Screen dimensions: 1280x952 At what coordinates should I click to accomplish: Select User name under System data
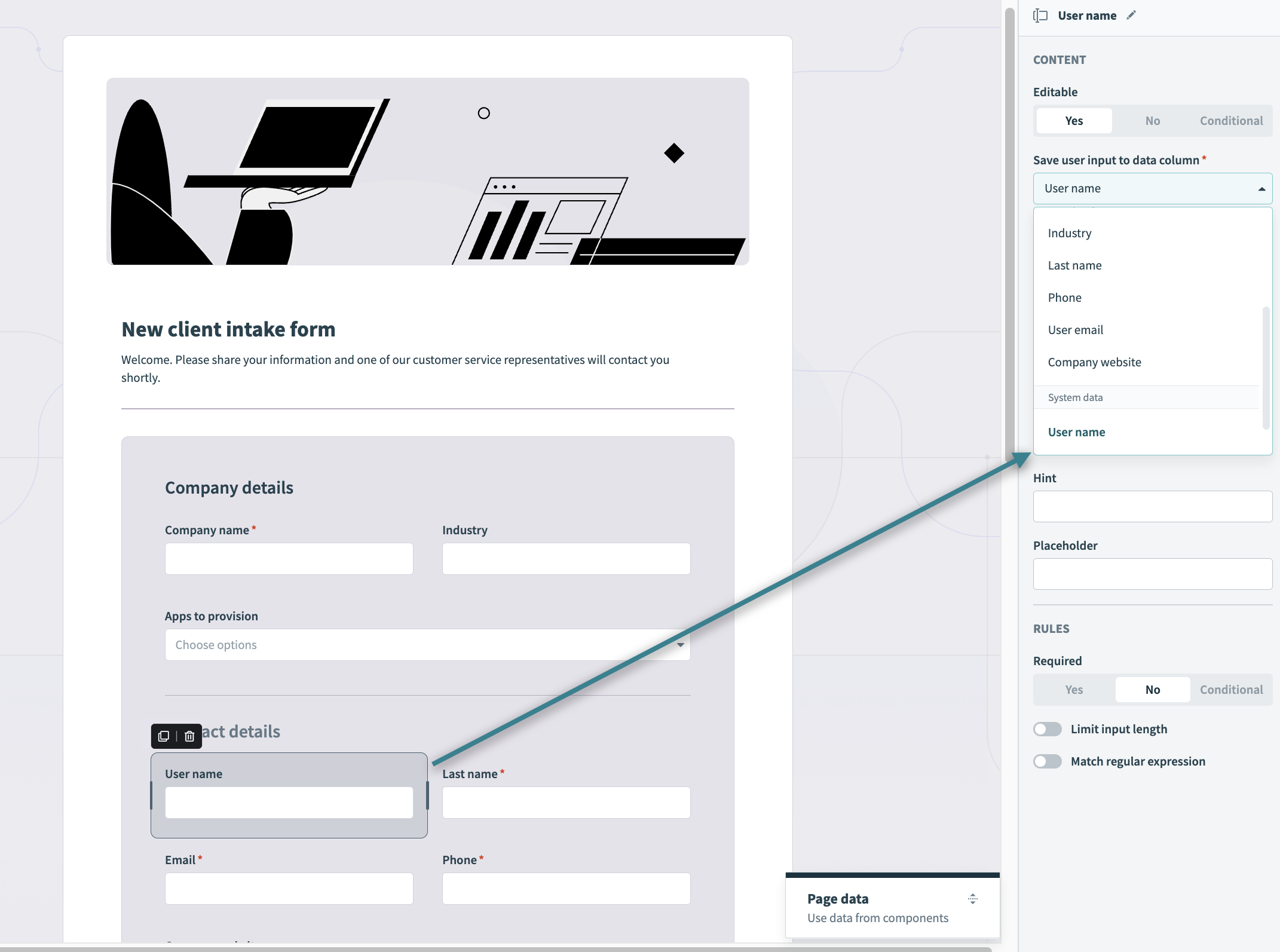[1146, 432]
